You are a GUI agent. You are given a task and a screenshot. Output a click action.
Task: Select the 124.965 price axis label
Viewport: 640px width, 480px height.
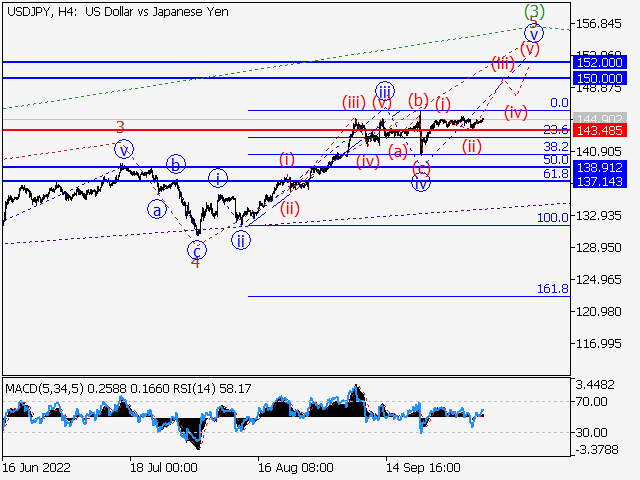598,280
